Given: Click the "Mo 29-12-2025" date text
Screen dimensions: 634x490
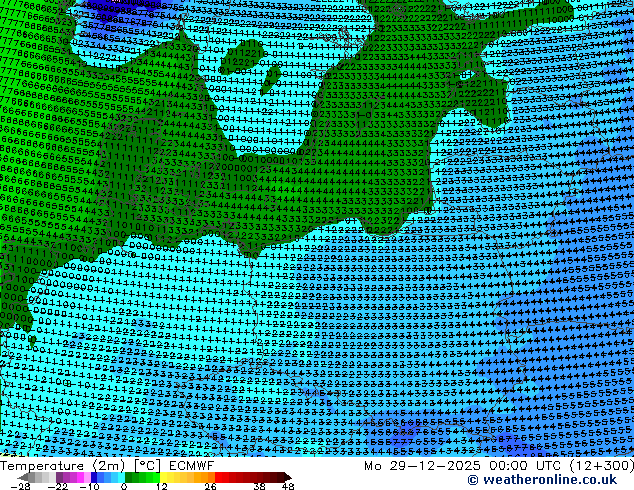Looking at the screenshot, I should point(422,466).
